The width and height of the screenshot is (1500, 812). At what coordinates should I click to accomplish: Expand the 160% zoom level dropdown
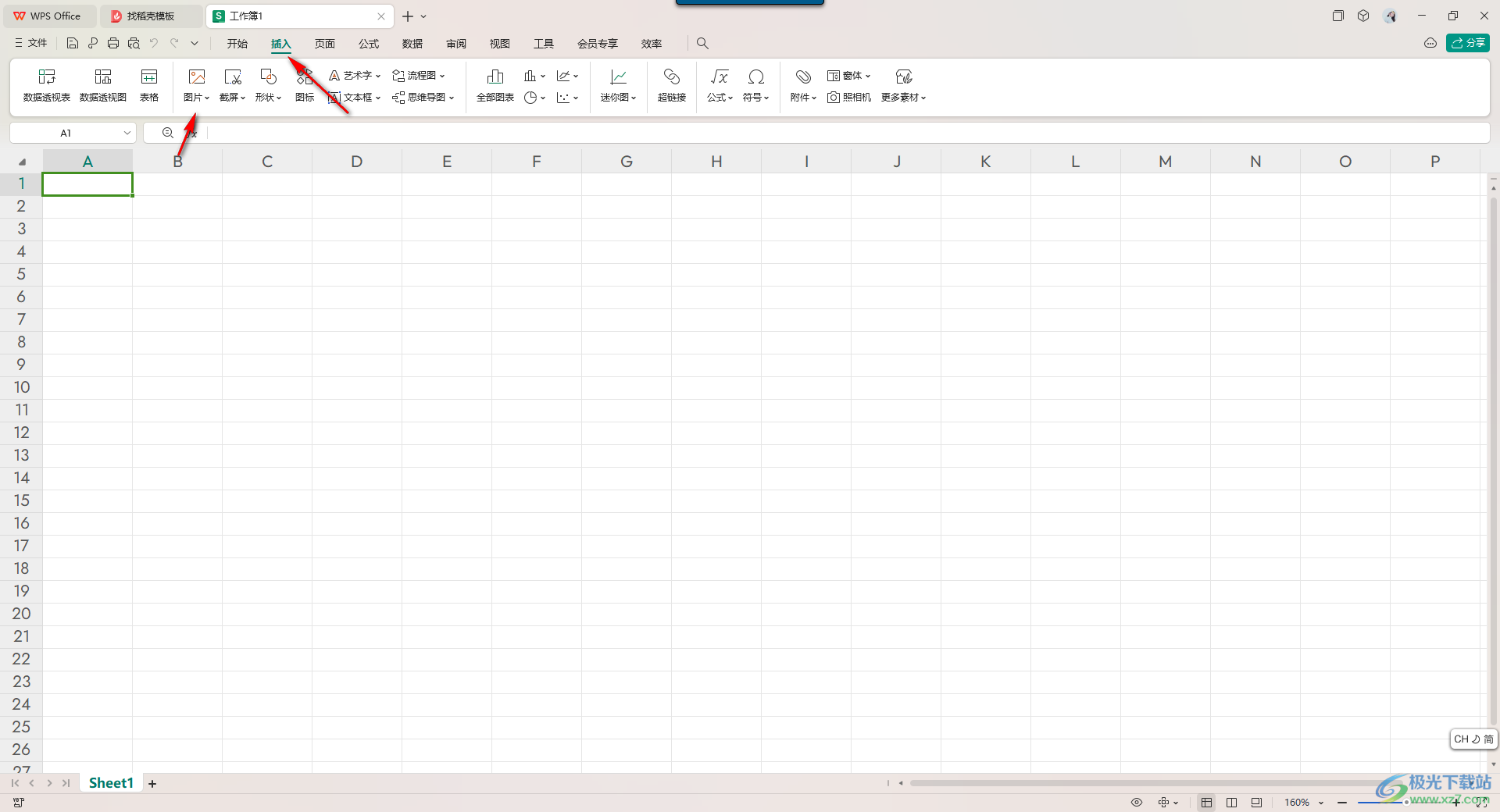(x=1321, y=803)
